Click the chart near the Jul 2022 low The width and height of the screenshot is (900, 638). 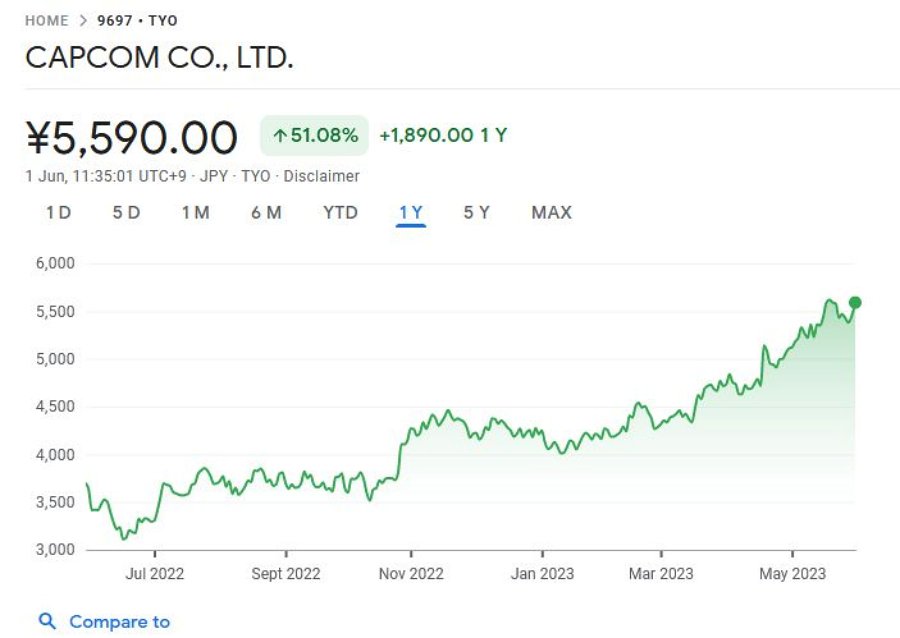[123, 538]
